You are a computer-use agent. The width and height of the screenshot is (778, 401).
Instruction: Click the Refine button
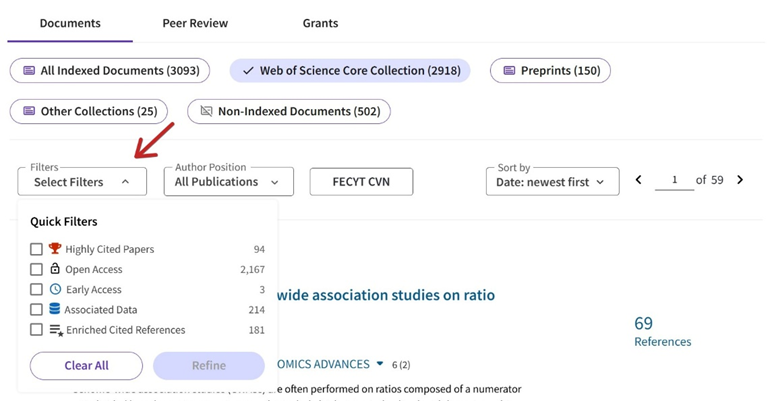[x=209, y=366]
